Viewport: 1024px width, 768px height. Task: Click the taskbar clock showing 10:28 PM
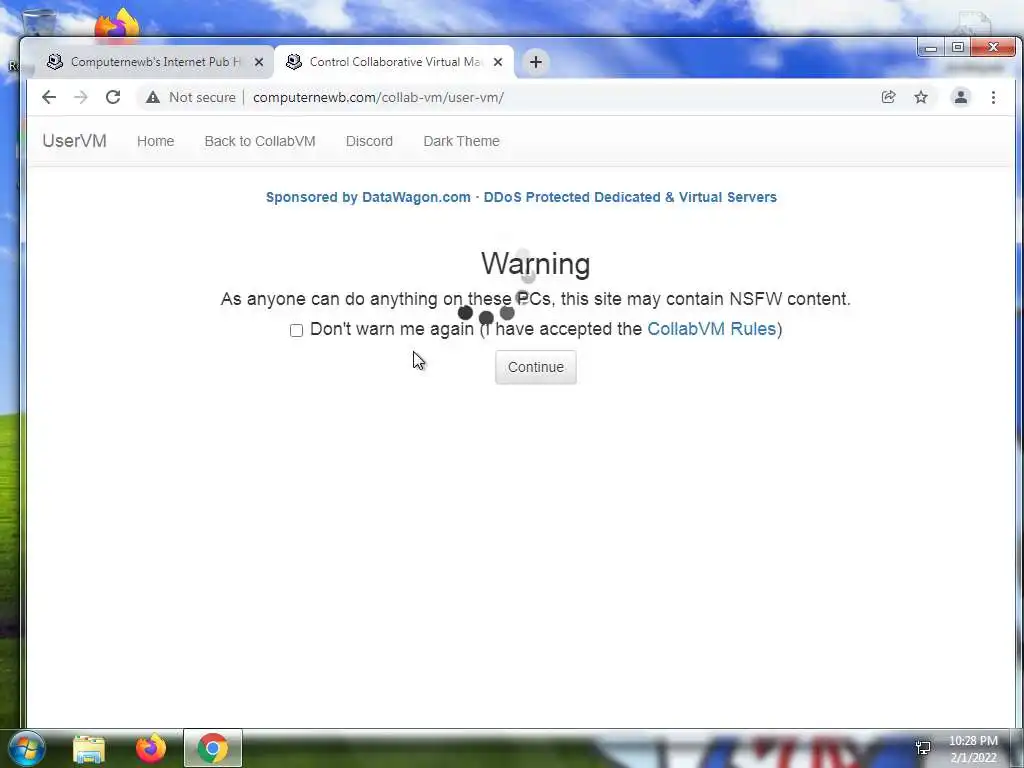pos(973,749)
